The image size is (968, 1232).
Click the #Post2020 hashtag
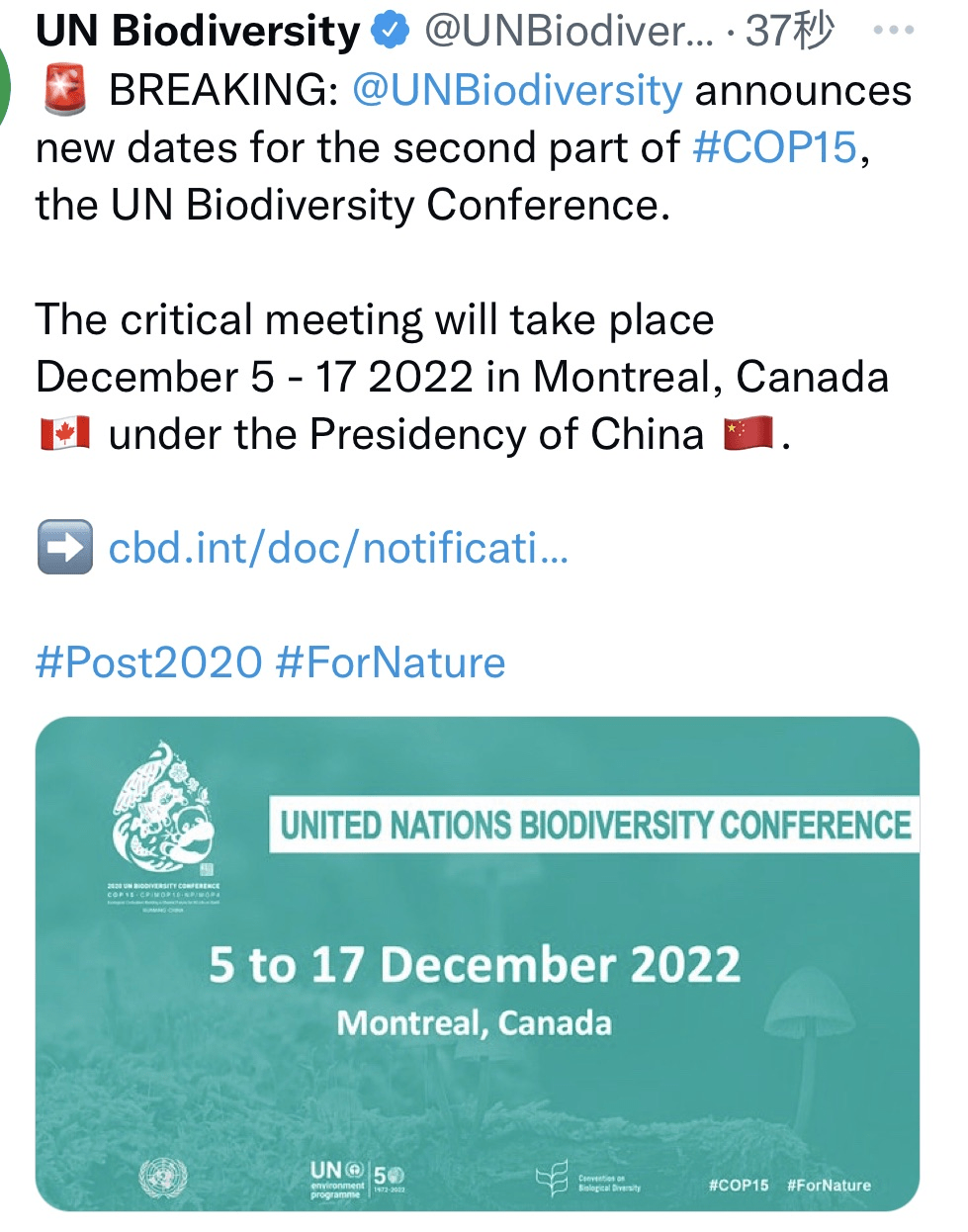pos(143,664)
